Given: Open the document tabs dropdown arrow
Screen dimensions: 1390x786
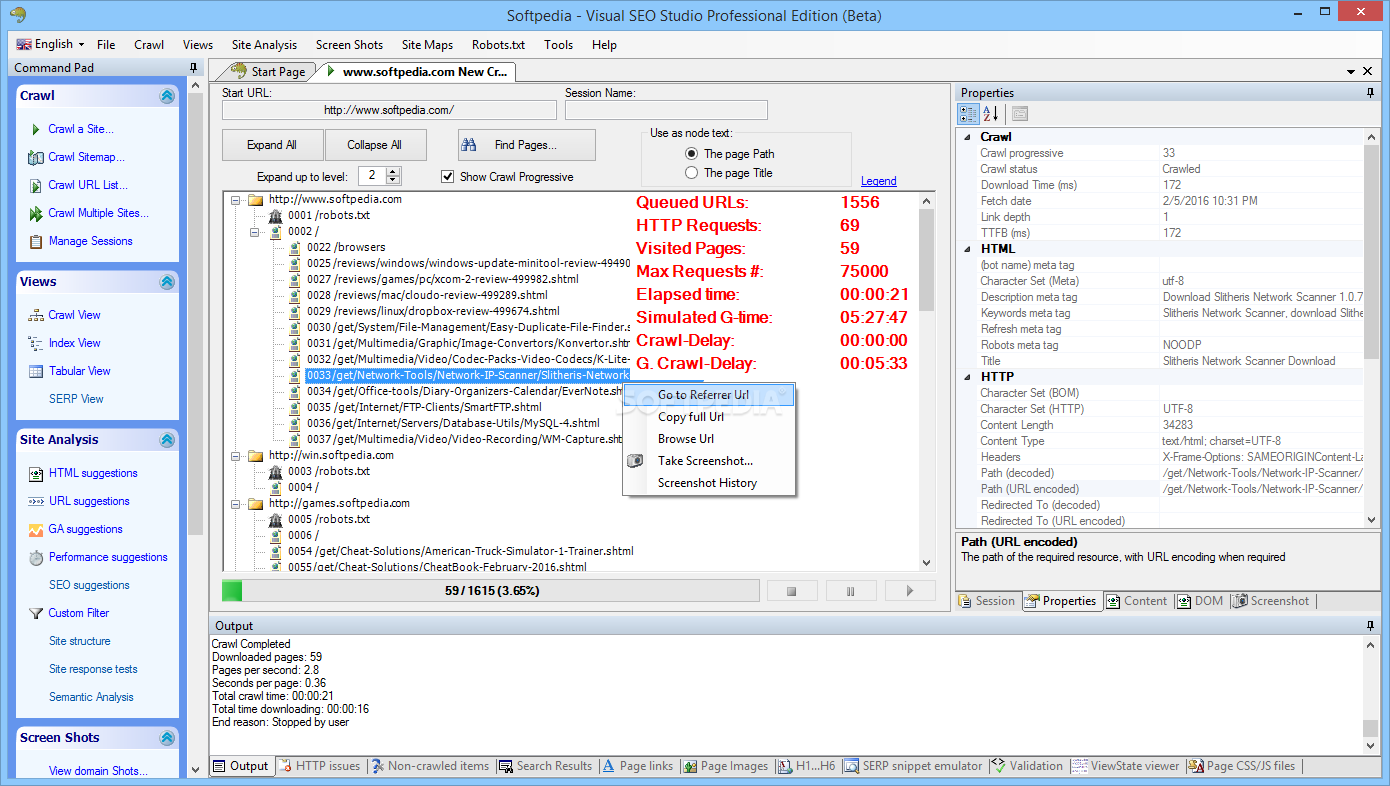Looking at the screenshot, I should [x=1350, y=72].
